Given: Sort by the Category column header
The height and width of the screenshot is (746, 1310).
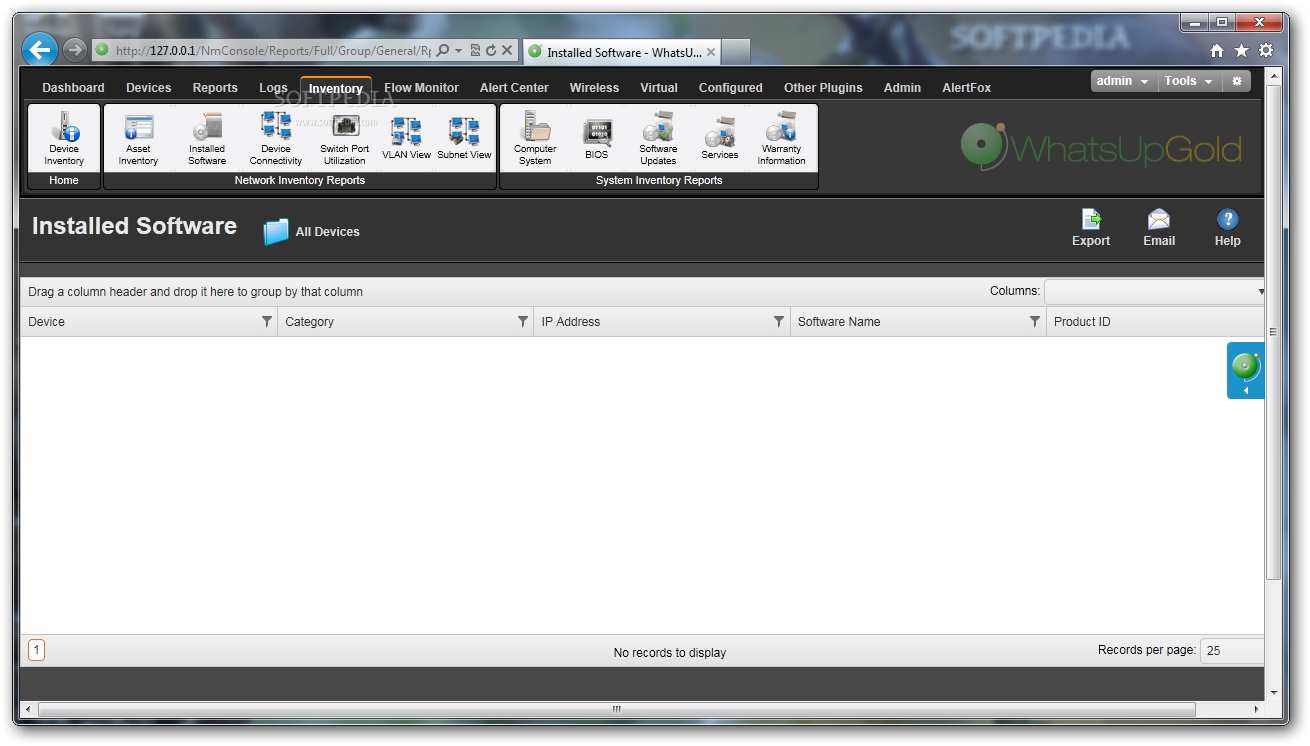Looking at the screenshot, I should (x=309, y=322).
